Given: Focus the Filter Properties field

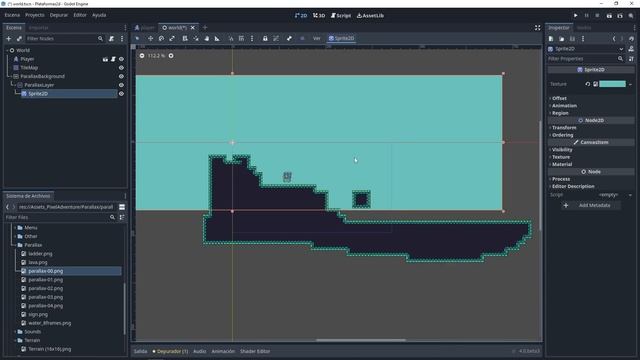Looking at the screenshot, I should (x=585, y=59).
